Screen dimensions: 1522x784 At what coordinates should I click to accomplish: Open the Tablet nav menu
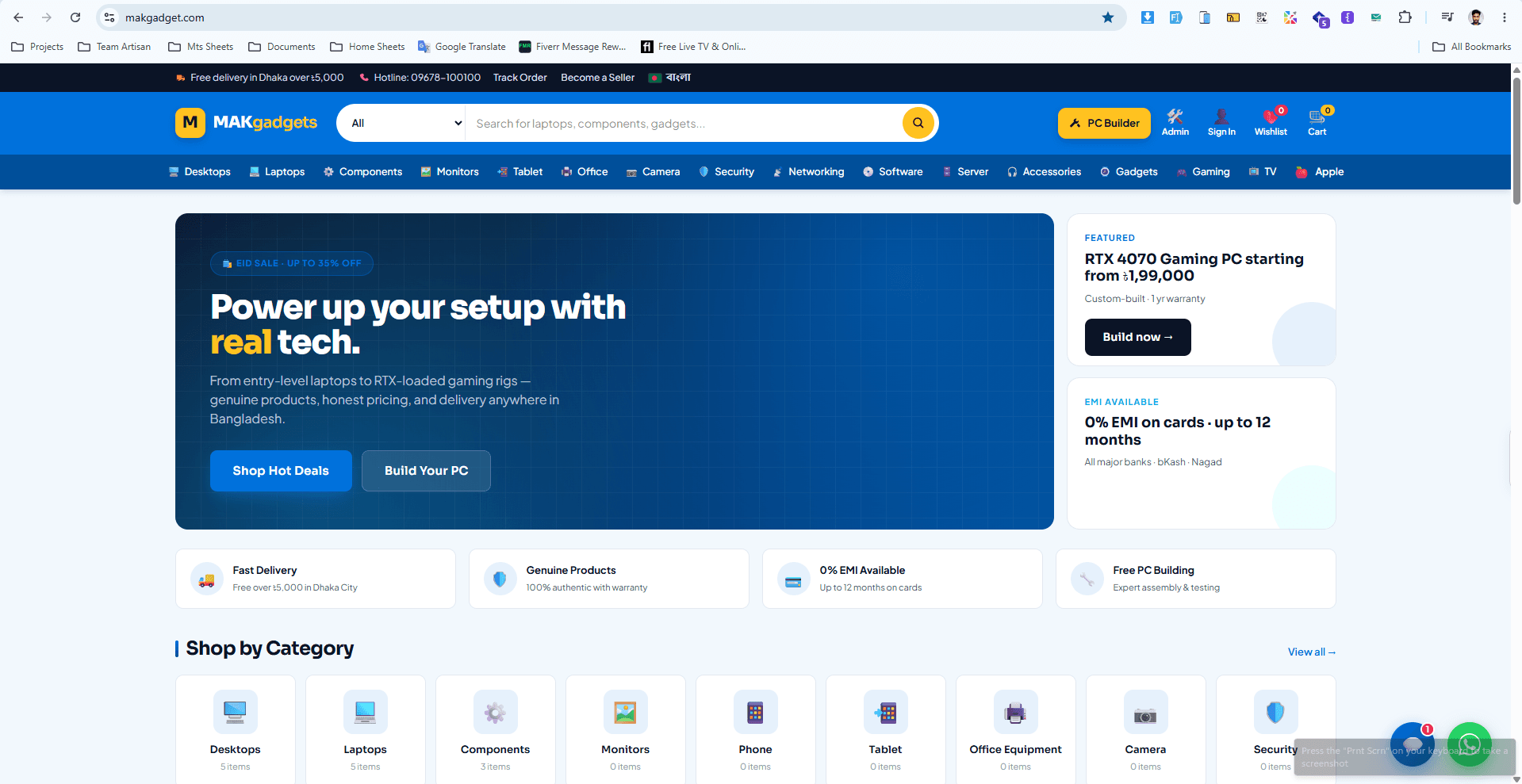tap(520, 172)
